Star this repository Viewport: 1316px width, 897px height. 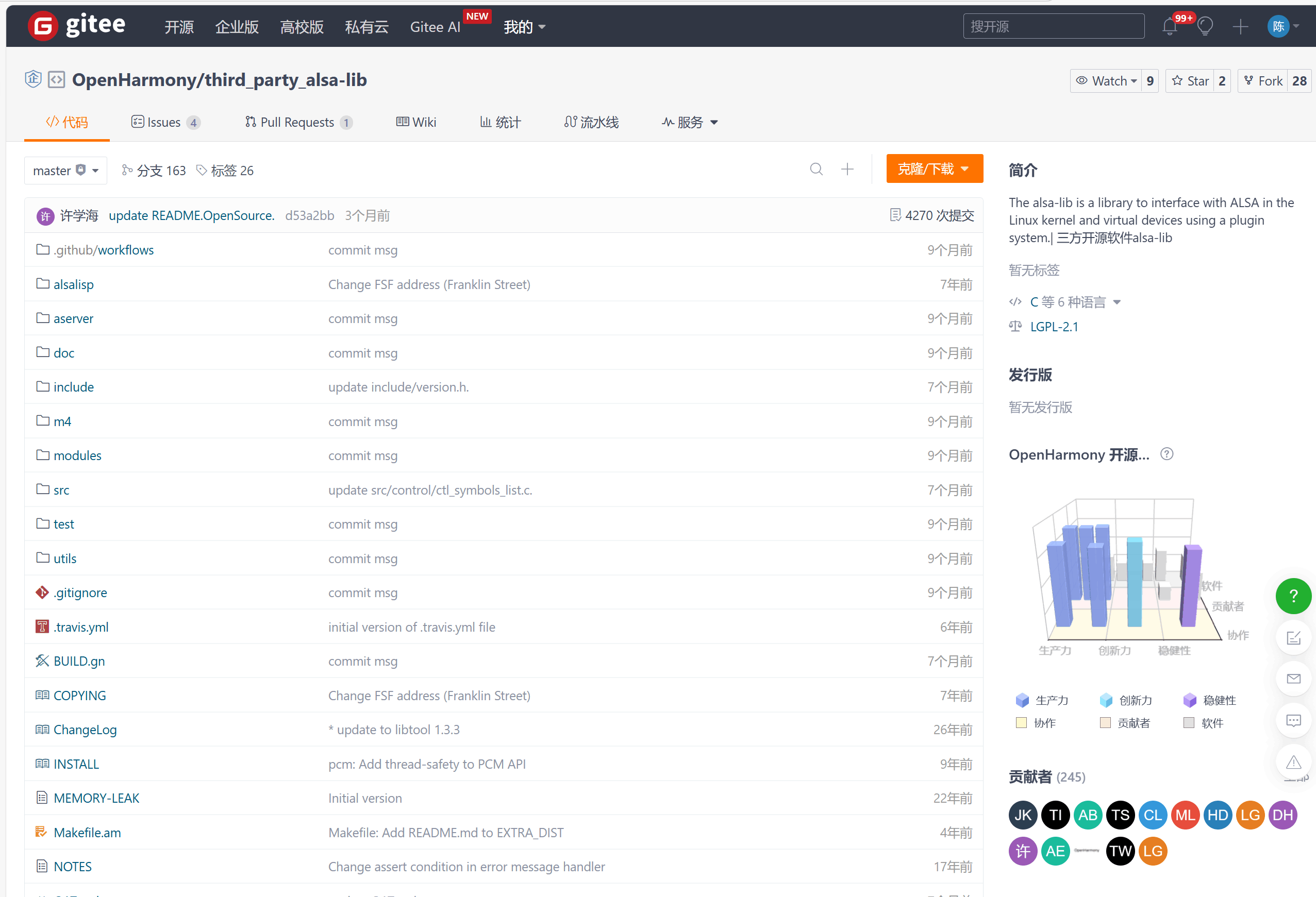(1190, 81)
